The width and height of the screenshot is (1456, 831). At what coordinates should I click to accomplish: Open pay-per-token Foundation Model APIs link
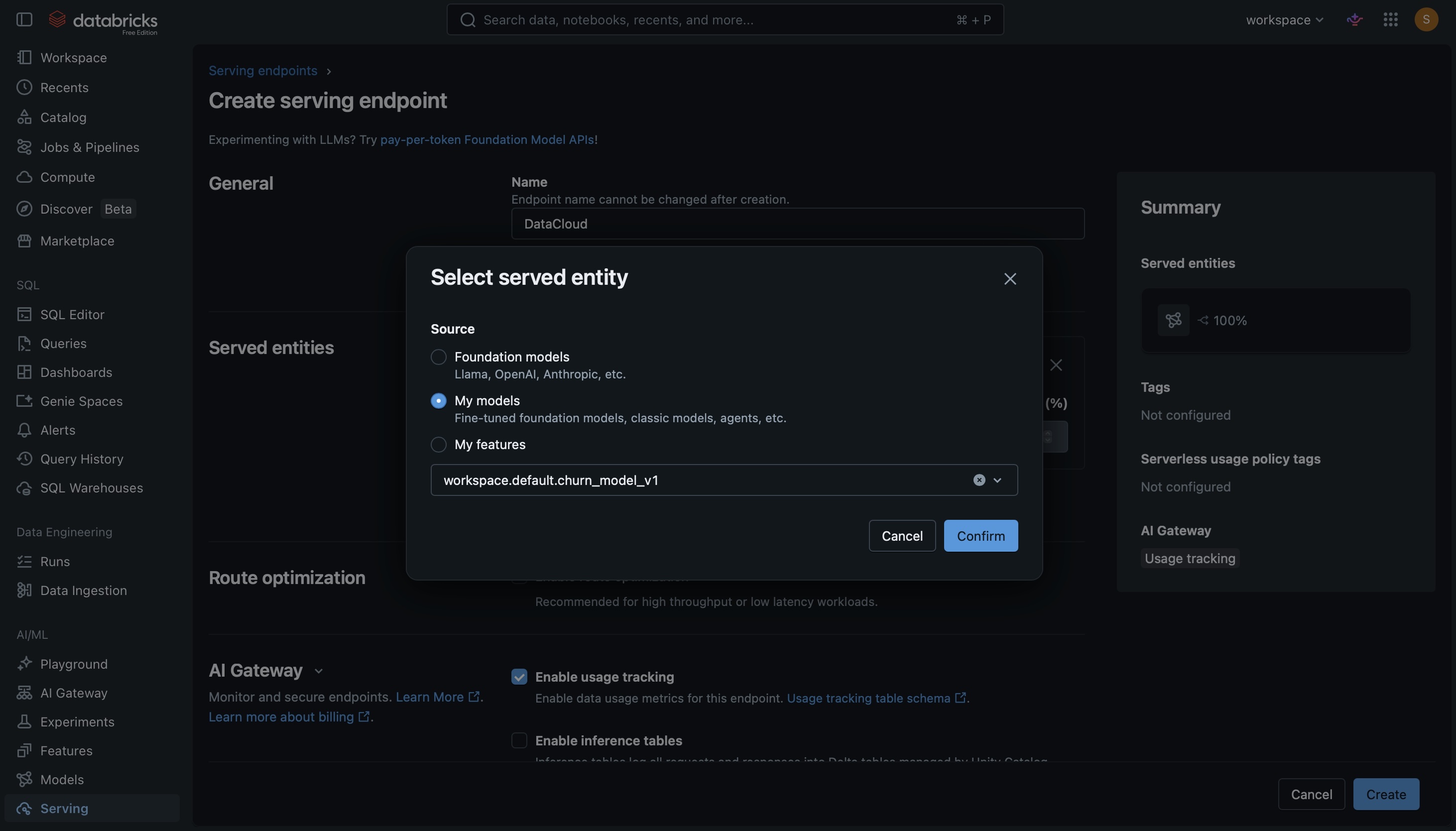point(487,140)
